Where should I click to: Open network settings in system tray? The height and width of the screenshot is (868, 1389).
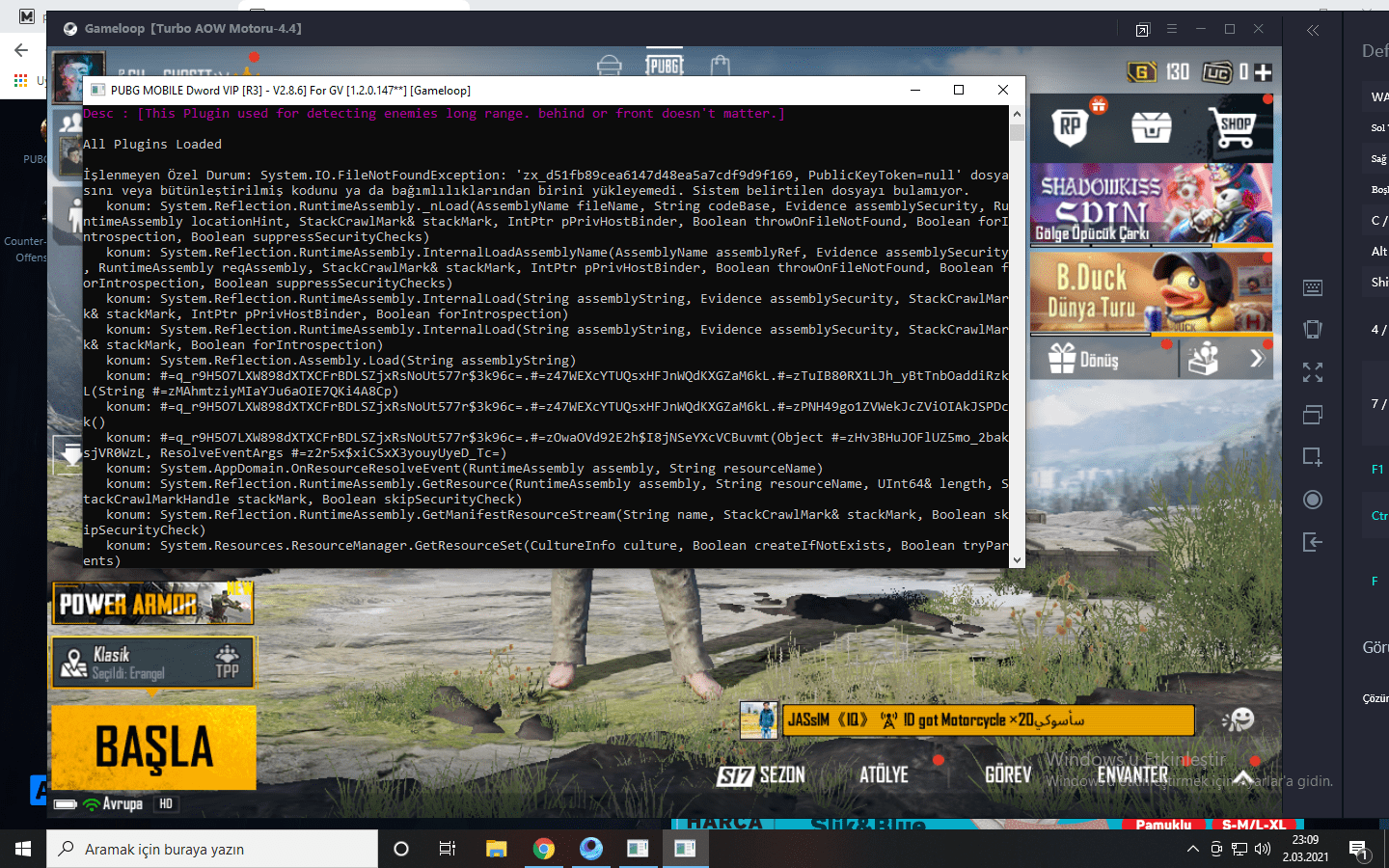click(1239, 849)
